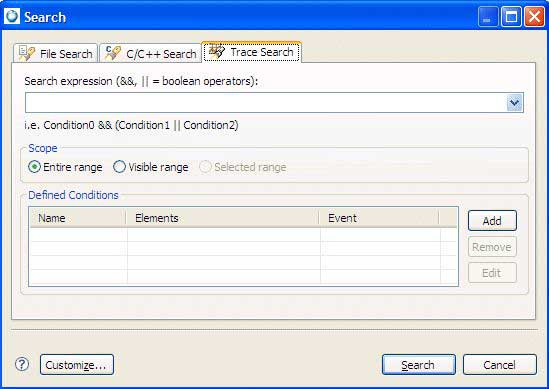The width and height of the screenshot is (549, 389).
Task: Open the File Search tab
Action: tap(55, 54)
